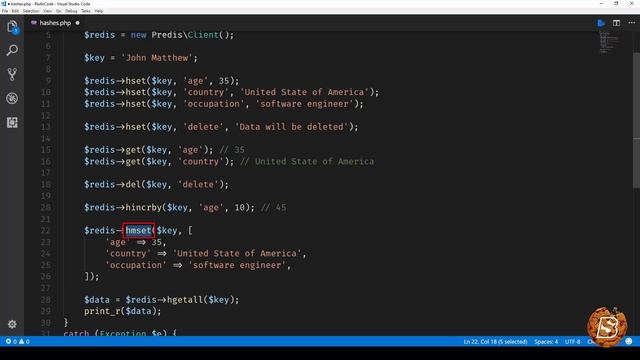Open the Help menu
This screenshot has height=360, width=640.
pos(99,11)
